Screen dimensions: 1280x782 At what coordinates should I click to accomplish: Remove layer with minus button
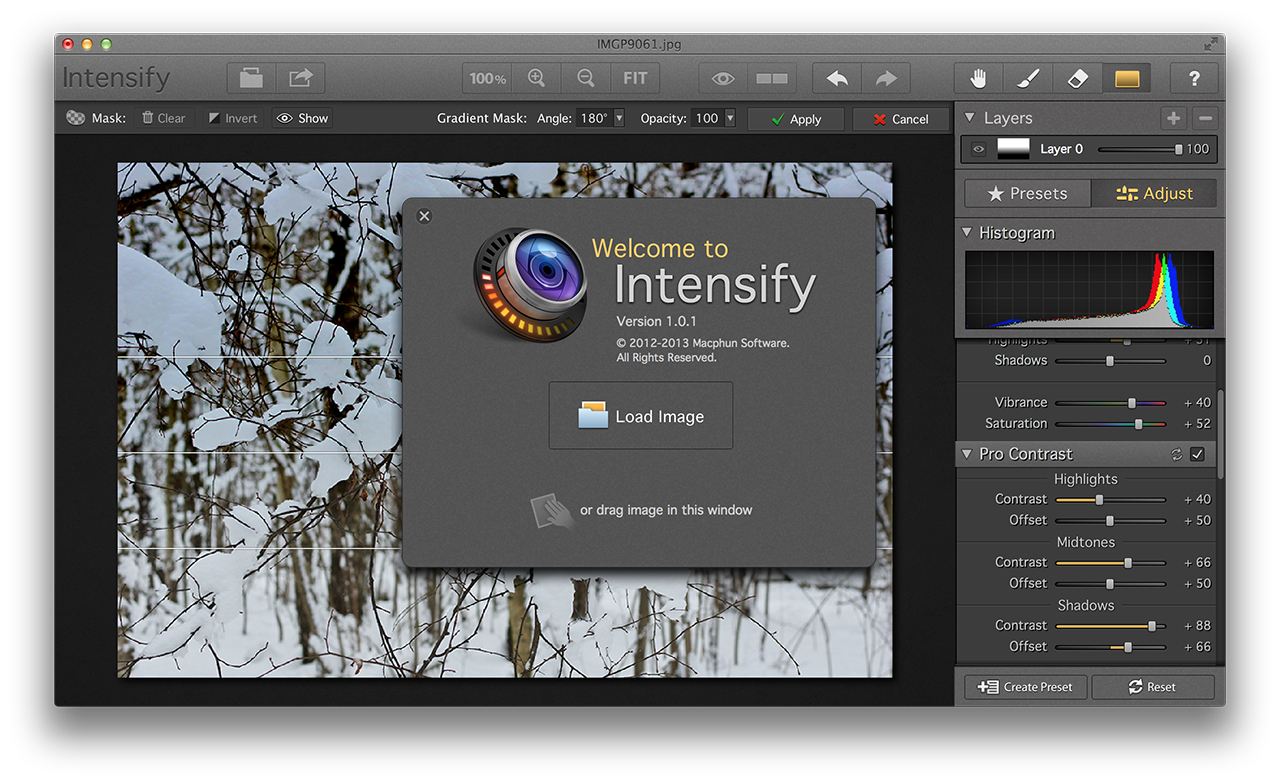pyautogui.click(x=1205, y=118)
